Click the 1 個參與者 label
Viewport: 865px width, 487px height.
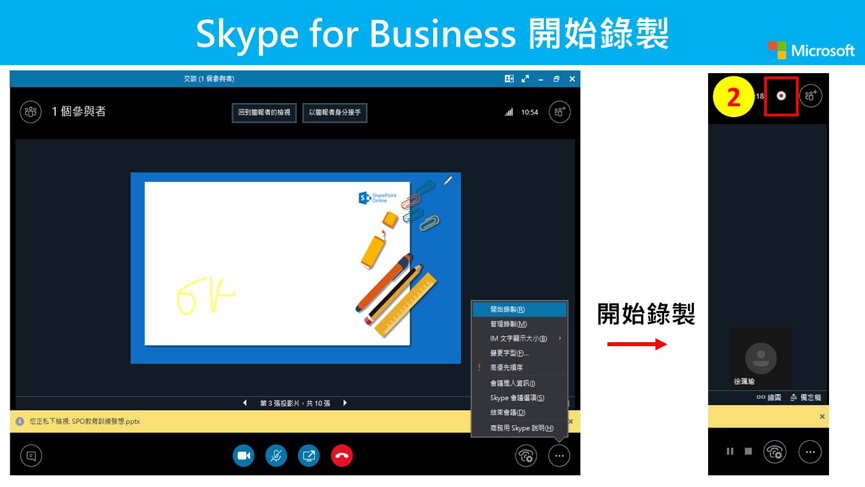click(78, 111)
